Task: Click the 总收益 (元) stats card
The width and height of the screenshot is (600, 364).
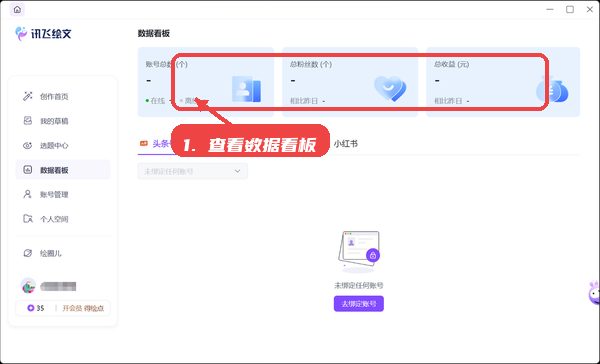Action: click(503, 82)
